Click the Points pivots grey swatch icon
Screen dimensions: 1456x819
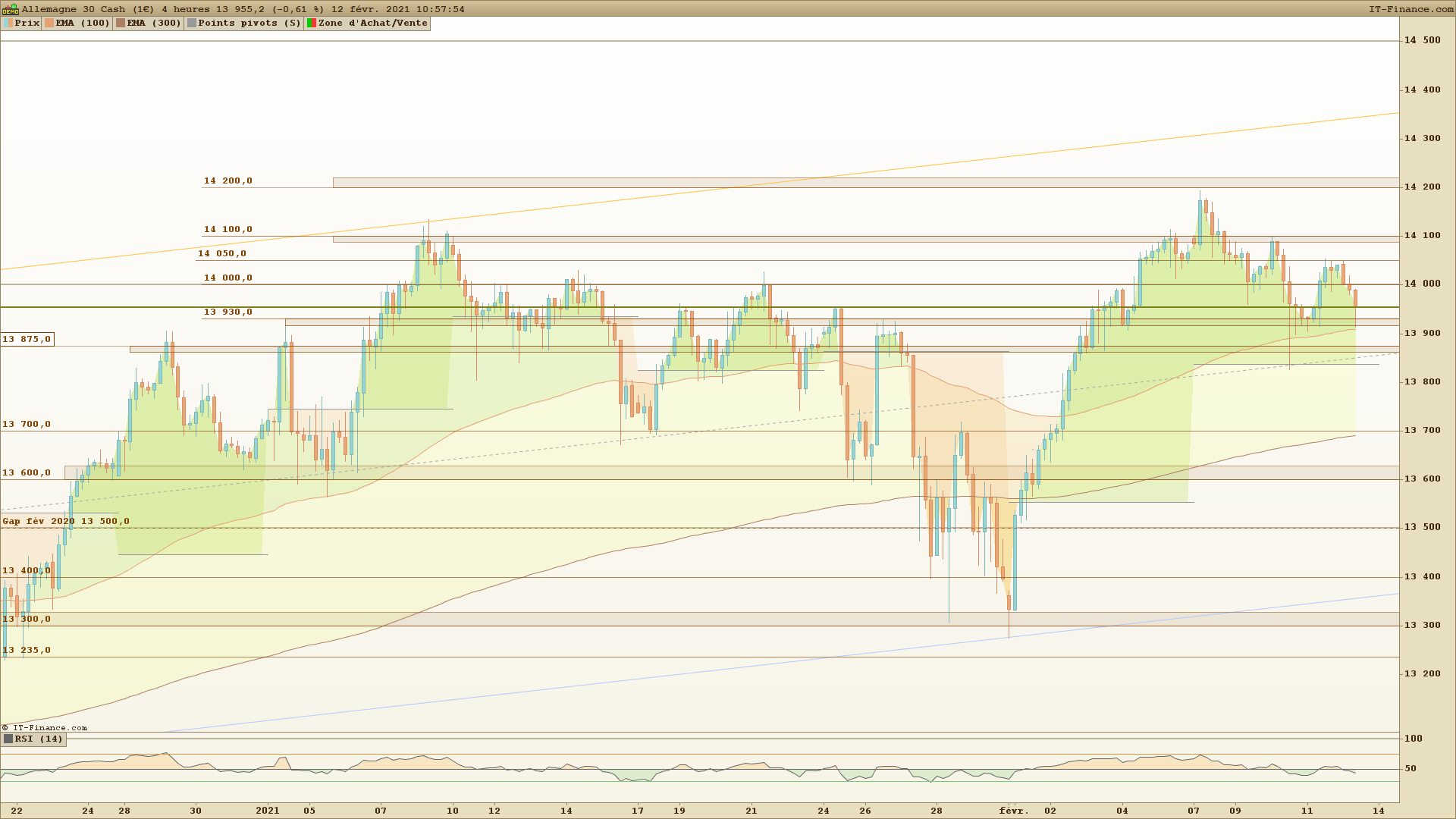pyautogui.click(x=192, y=24)
